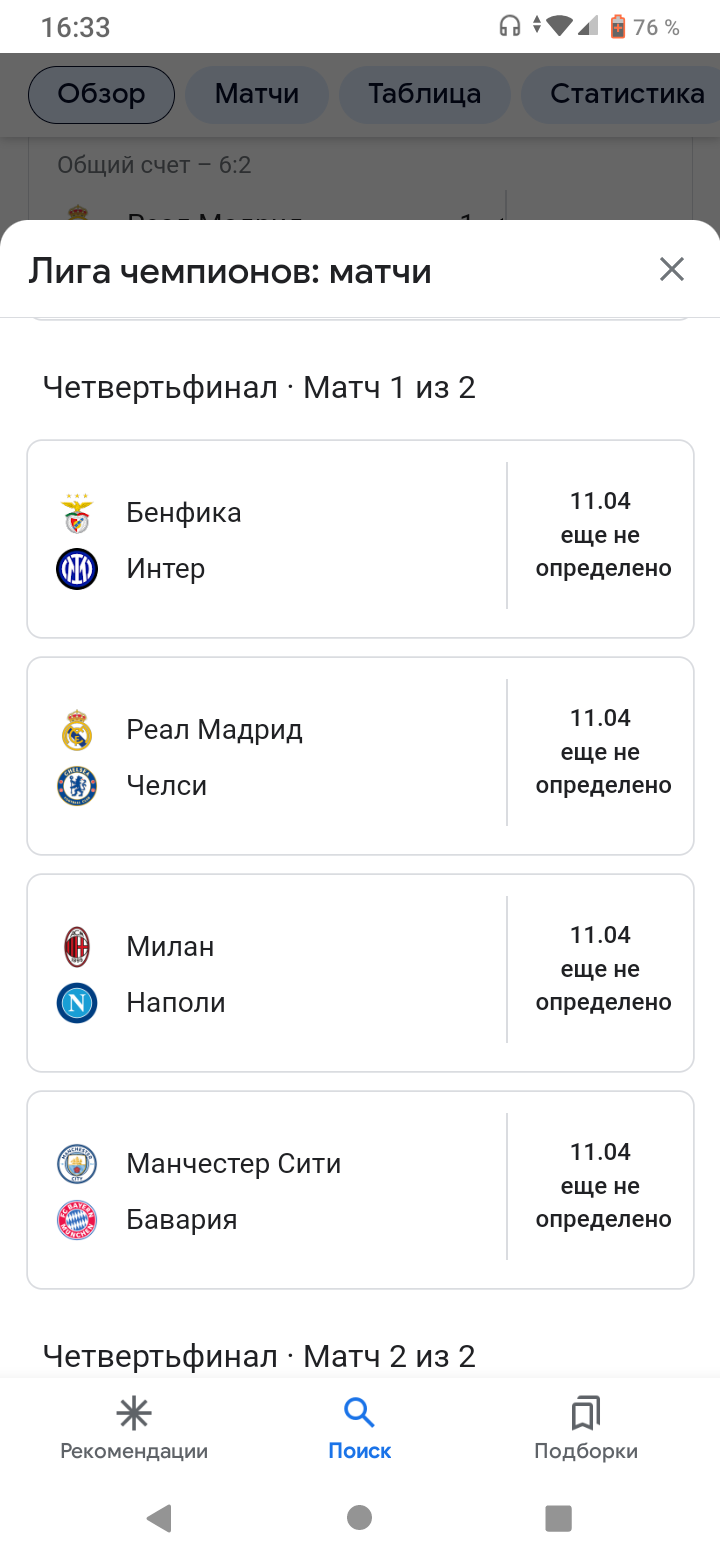Select the Обзор tab
The image size is (720, 1560).
101,95
